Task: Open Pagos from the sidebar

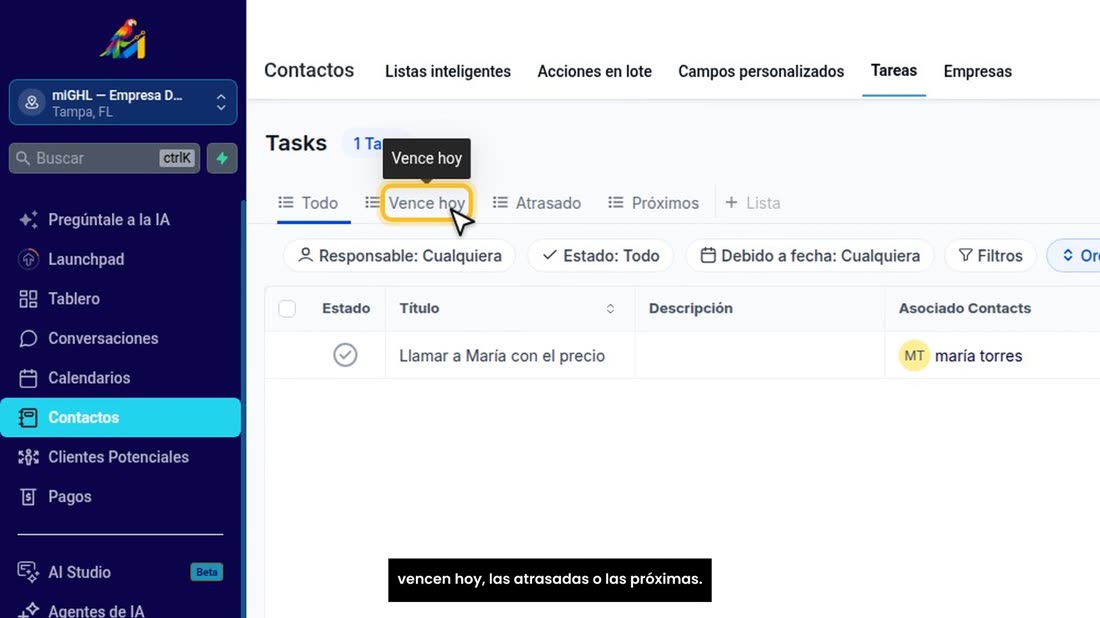Action: (x=69, y=497)
